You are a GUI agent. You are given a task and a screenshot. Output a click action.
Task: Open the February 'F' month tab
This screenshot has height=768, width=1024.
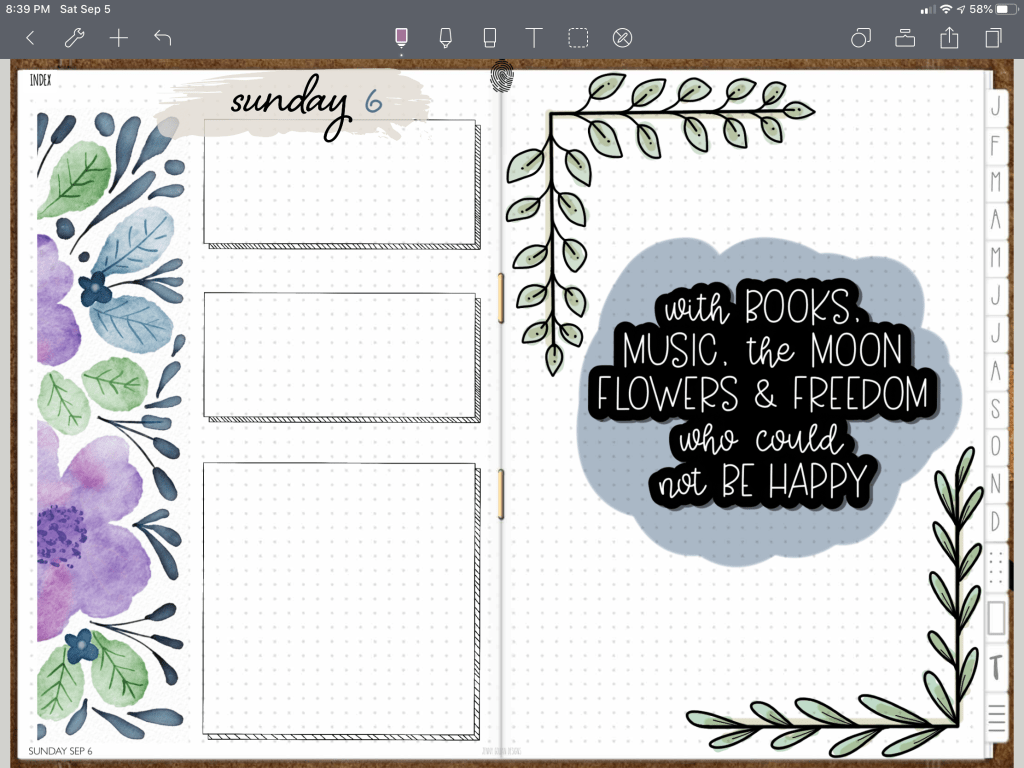(995, 145)
